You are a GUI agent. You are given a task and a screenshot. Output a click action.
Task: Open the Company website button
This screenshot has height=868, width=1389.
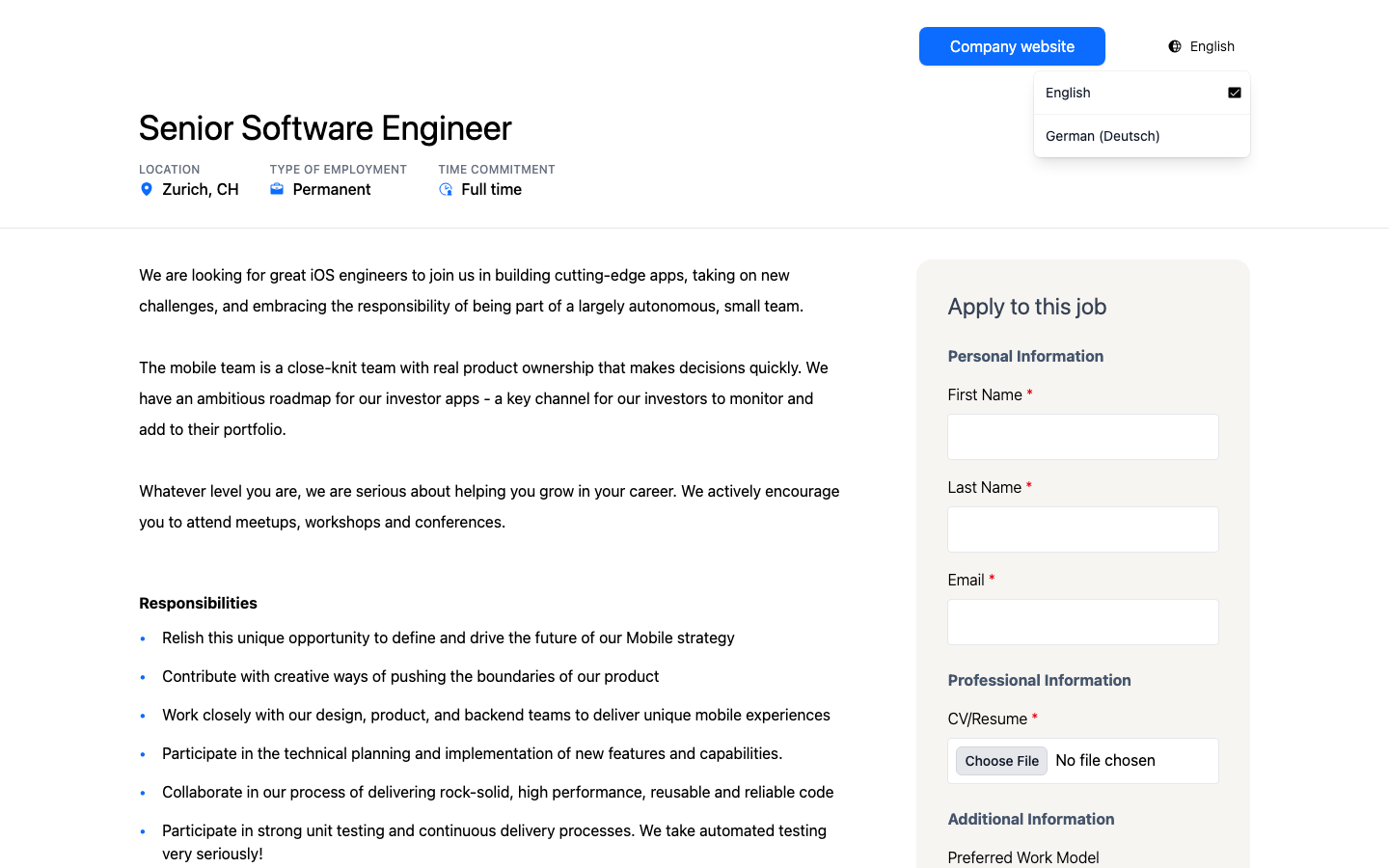[x=1012, y=46]
